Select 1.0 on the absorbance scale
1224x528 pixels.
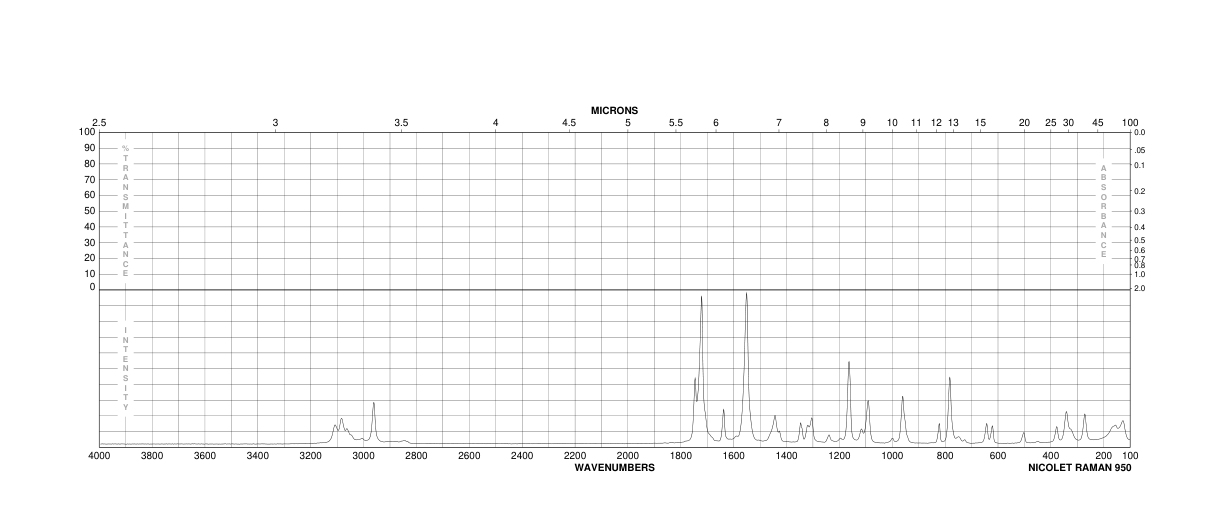pyautogui.click(x=1141, y=274)
